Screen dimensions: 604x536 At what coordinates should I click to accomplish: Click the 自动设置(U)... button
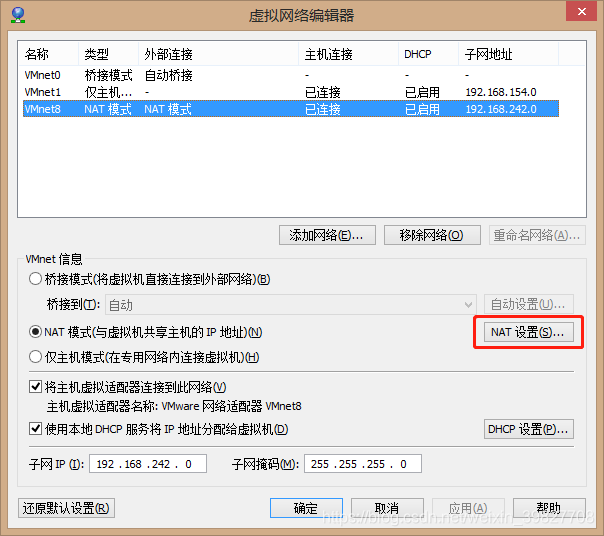point(528,304)
